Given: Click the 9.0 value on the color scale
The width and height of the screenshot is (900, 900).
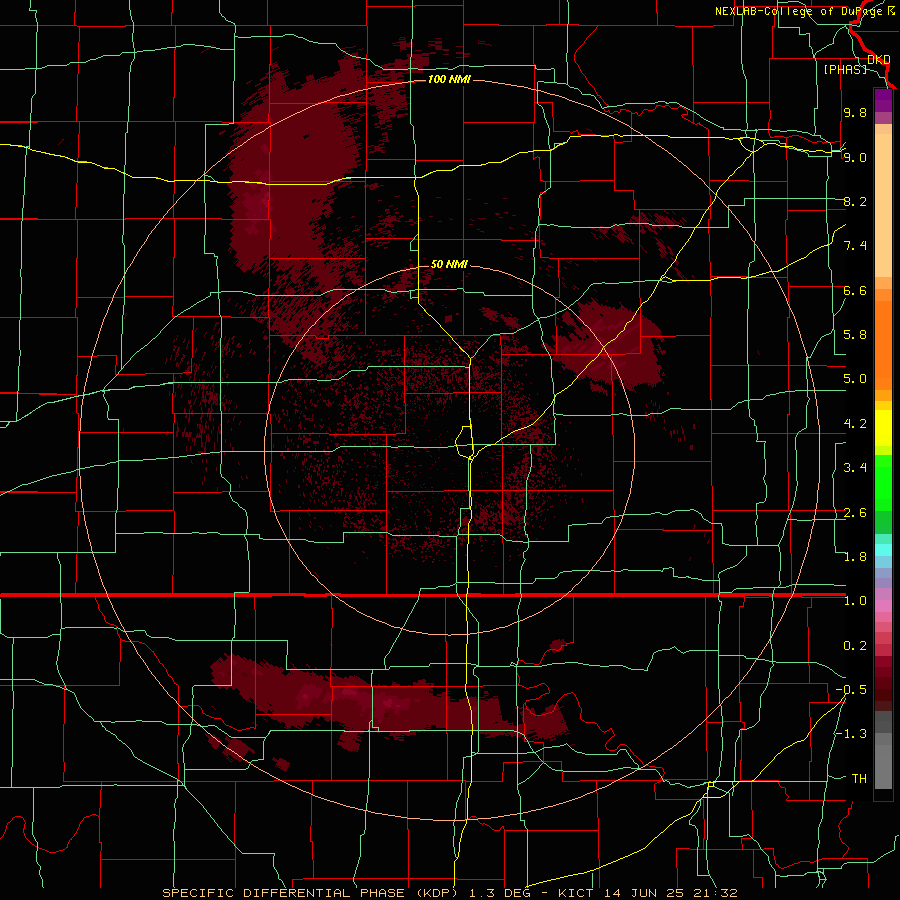Looking at the screenshot, I should coord(855,157).
